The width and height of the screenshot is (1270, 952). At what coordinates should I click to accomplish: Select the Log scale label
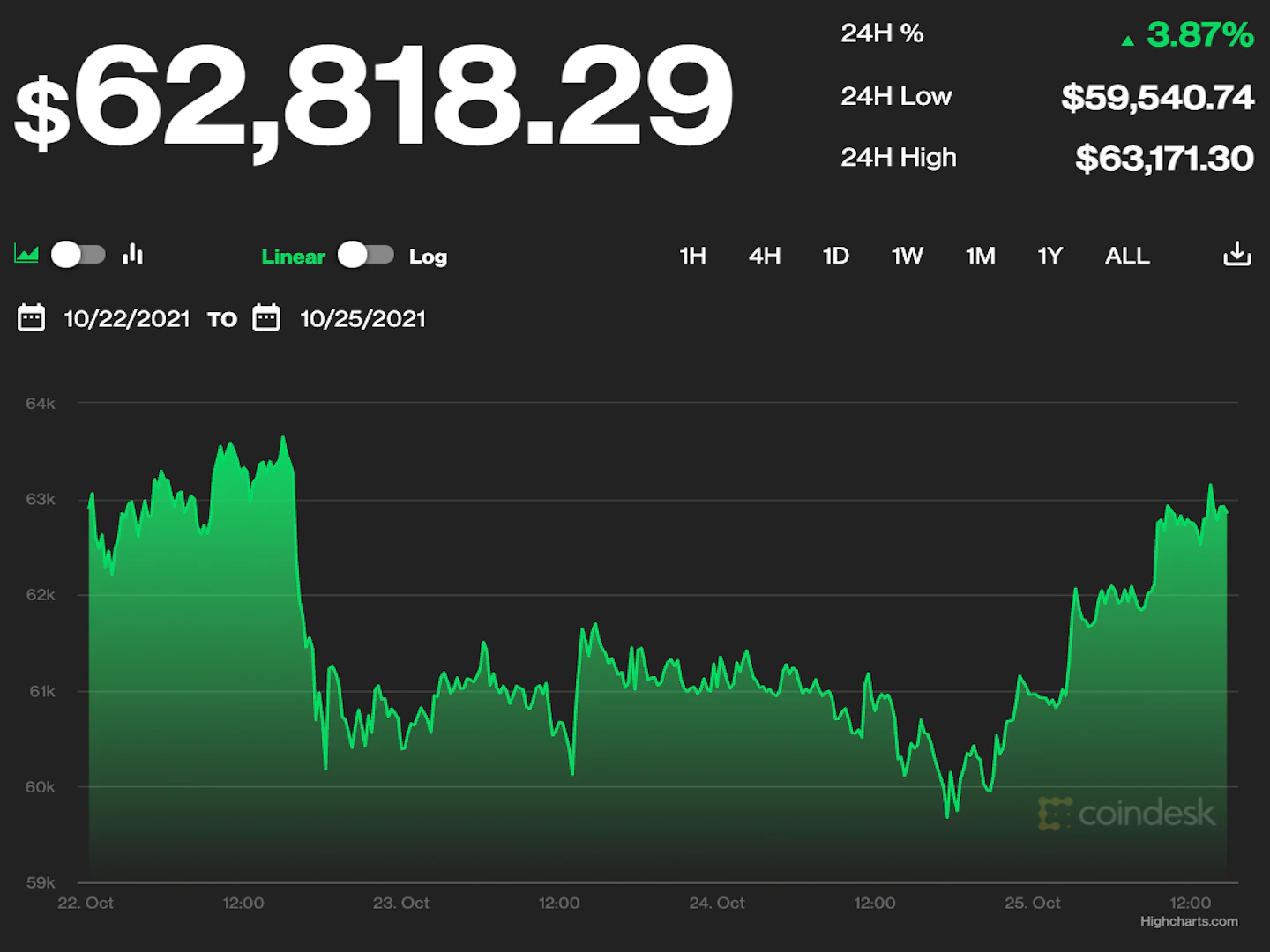coord(428,257)
